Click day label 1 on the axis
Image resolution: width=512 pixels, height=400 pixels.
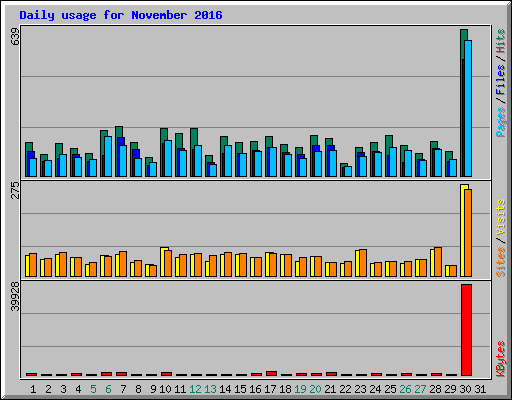(x=33, y=389)
